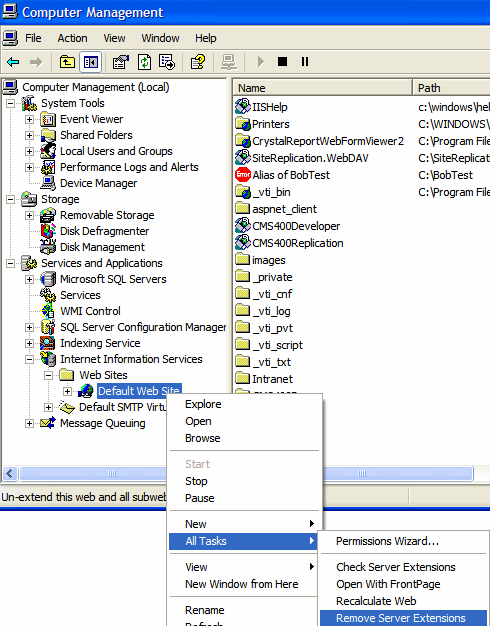Click the Services gear icon

(x=48, y=295)
